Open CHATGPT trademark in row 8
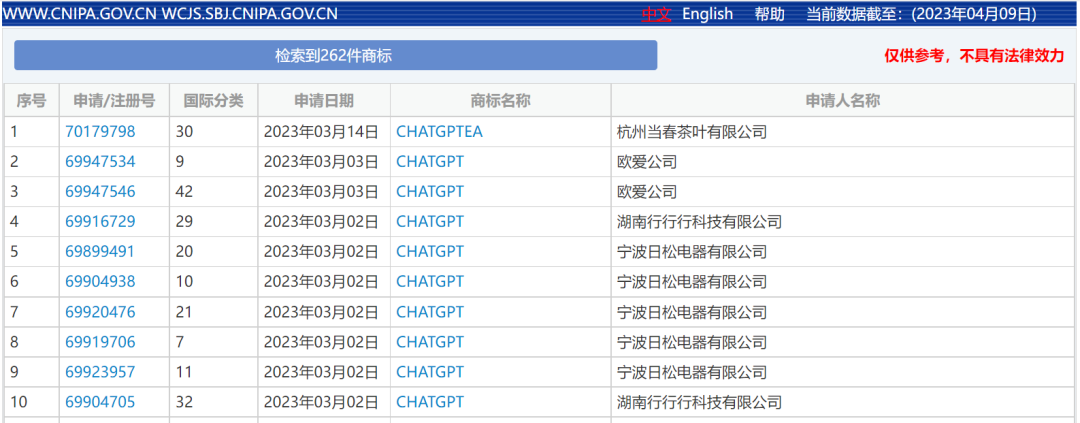Screen dimensions: 1080x423 [x=430, y=342]
